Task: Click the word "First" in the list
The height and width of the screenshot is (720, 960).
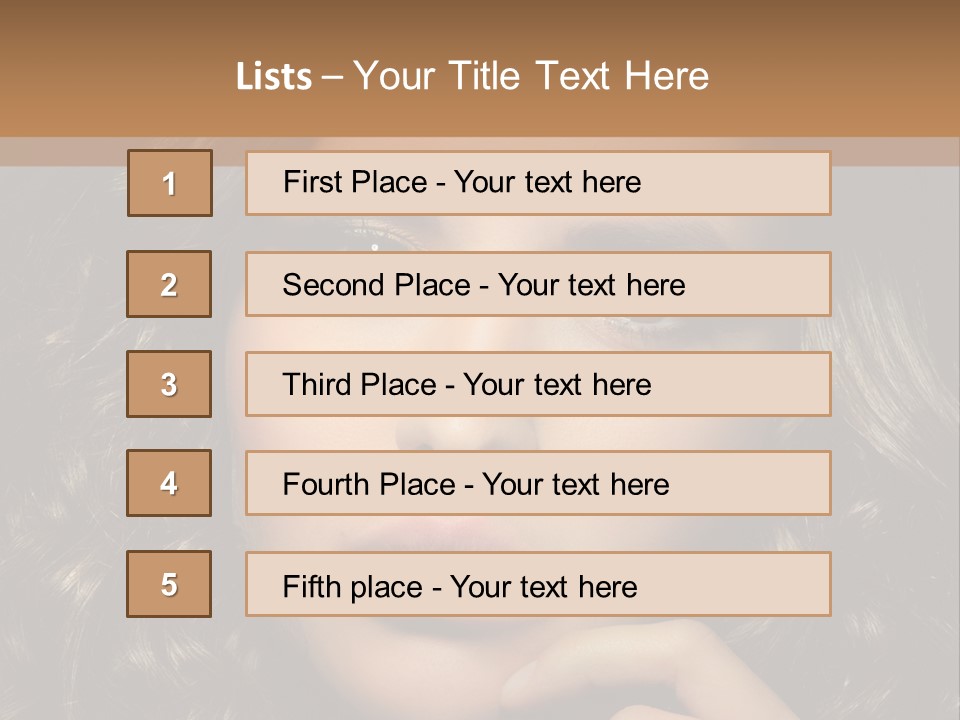Action: (311, 182)
